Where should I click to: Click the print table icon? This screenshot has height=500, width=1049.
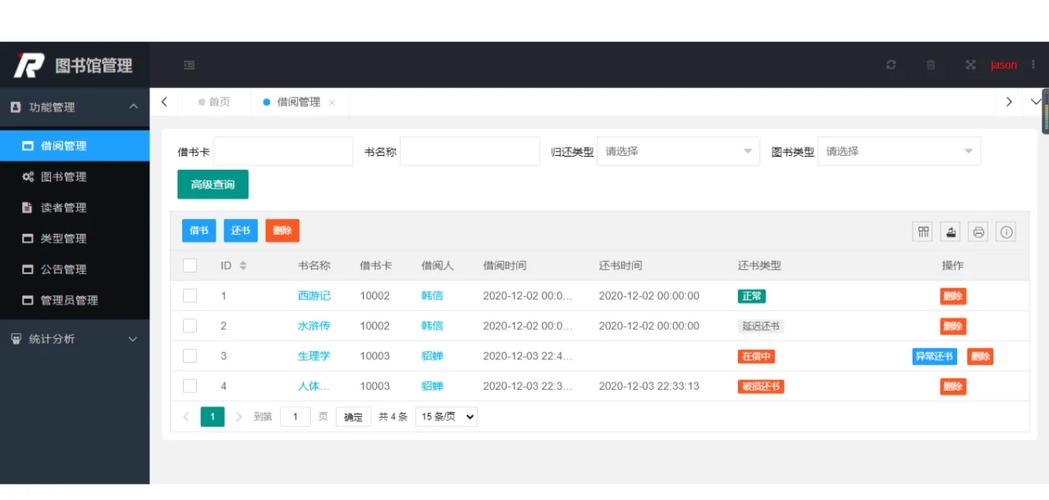[979, 232]
